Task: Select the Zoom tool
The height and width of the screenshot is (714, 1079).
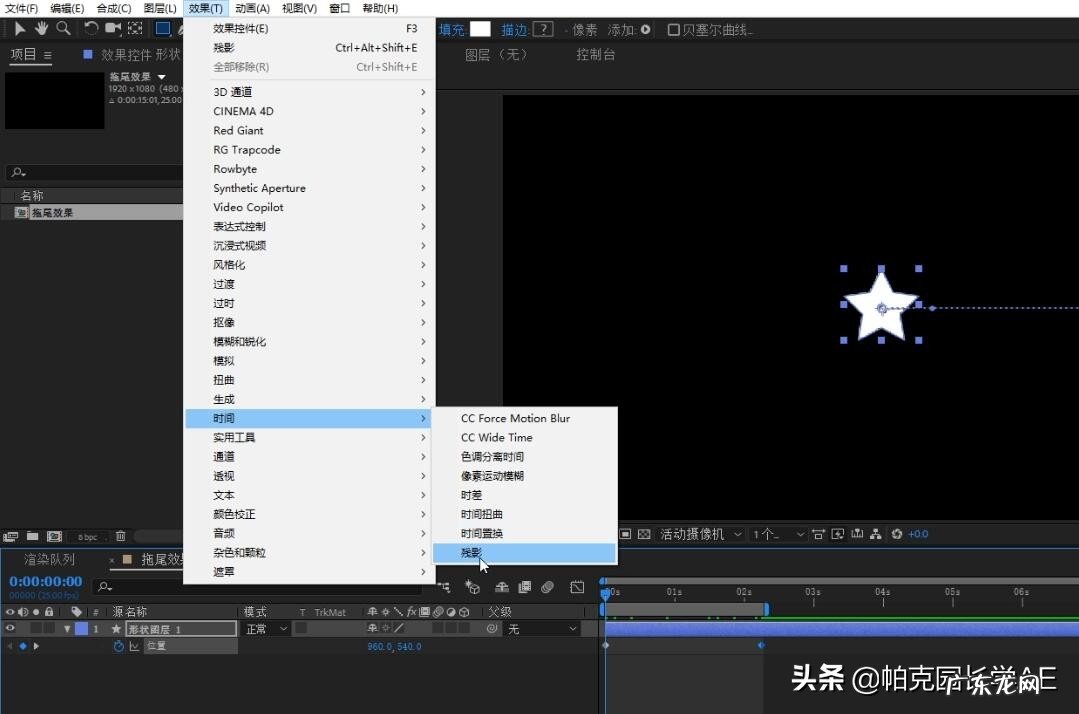Action: [x=63, y=29]
